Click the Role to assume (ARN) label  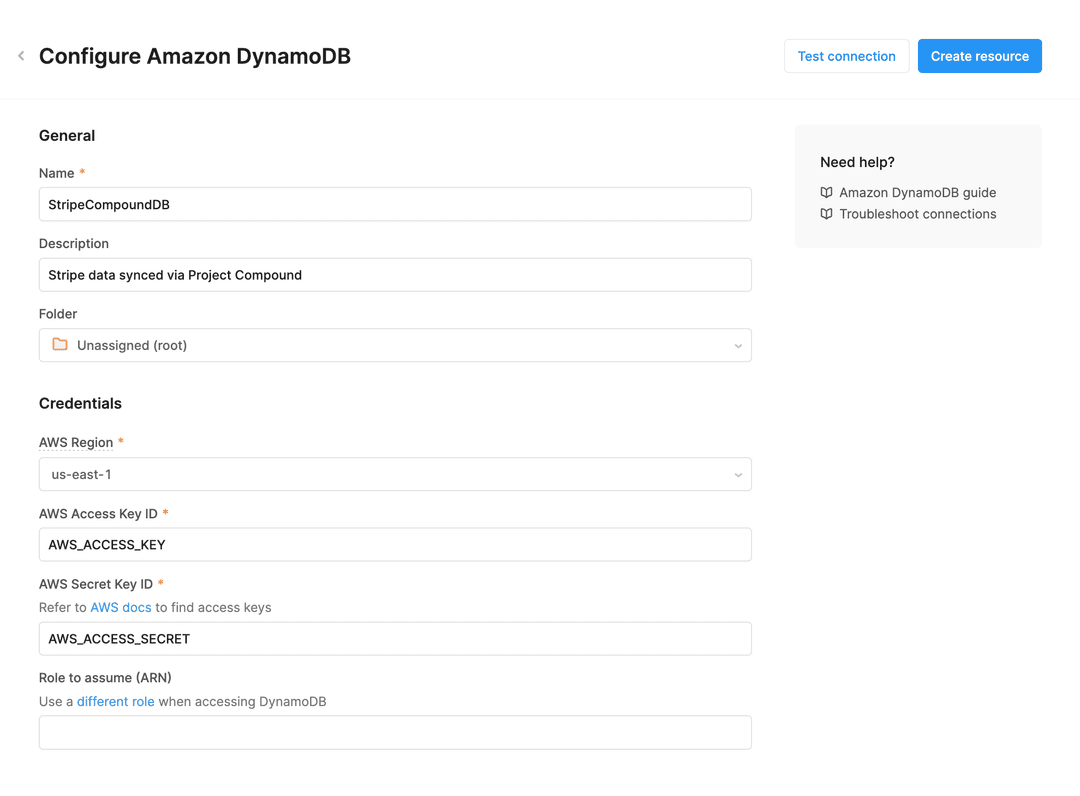[x=105, y=678]
